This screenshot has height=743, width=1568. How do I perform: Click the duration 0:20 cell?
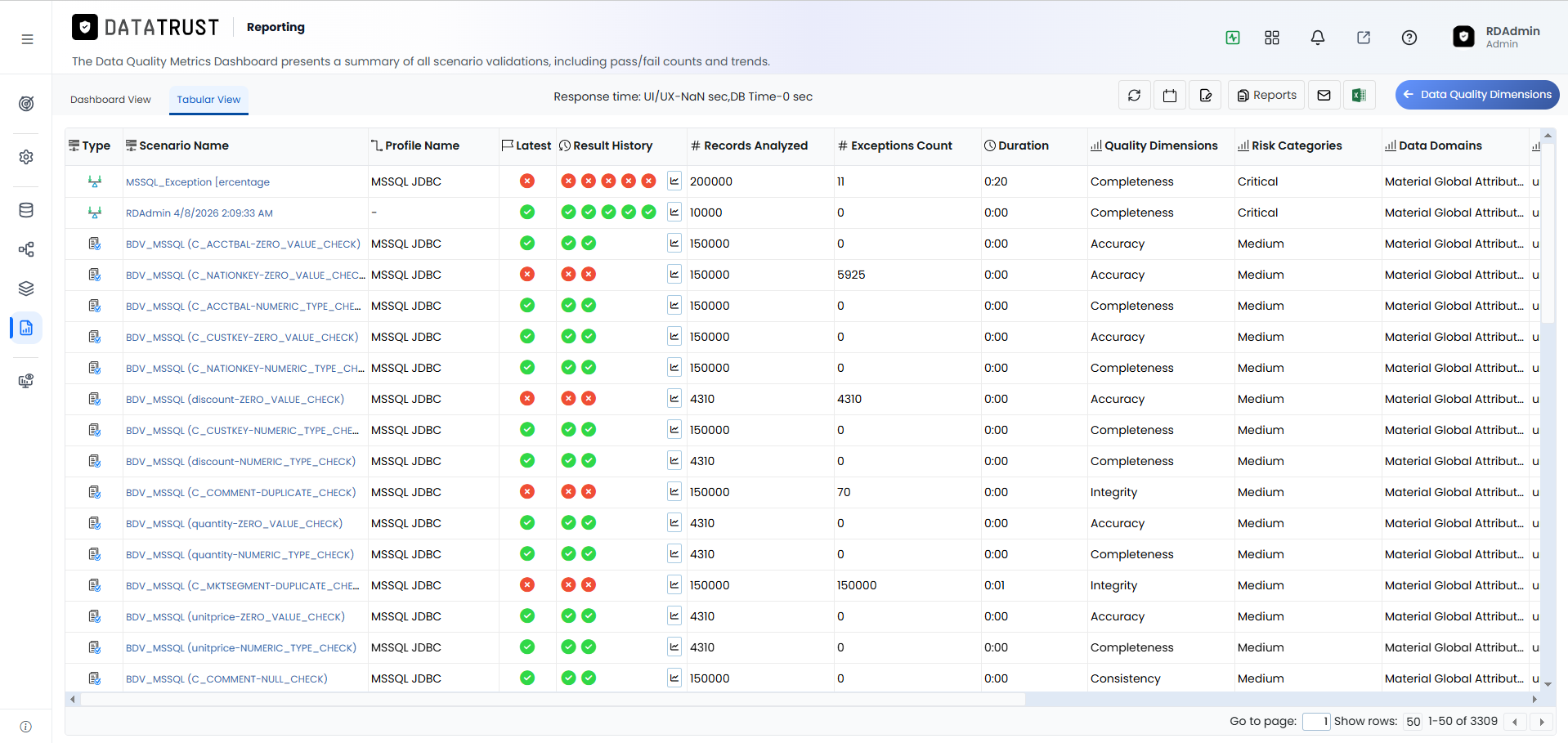tap(1034, 181)
